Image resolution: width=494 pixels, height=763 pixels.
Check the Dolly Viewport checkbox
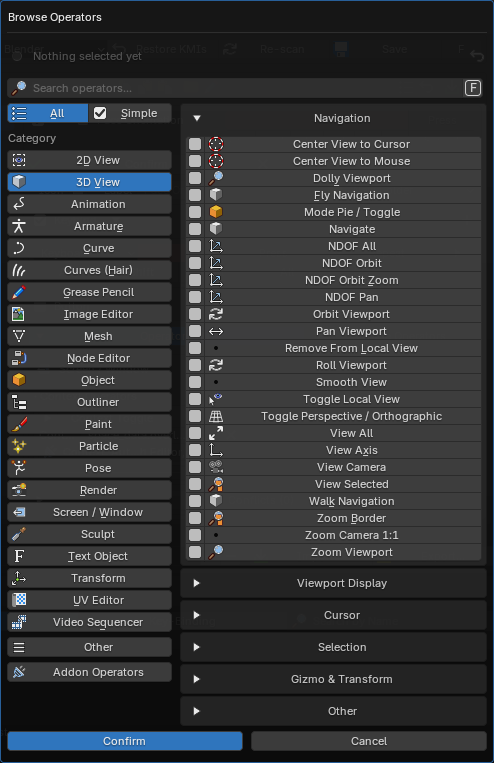195,178
